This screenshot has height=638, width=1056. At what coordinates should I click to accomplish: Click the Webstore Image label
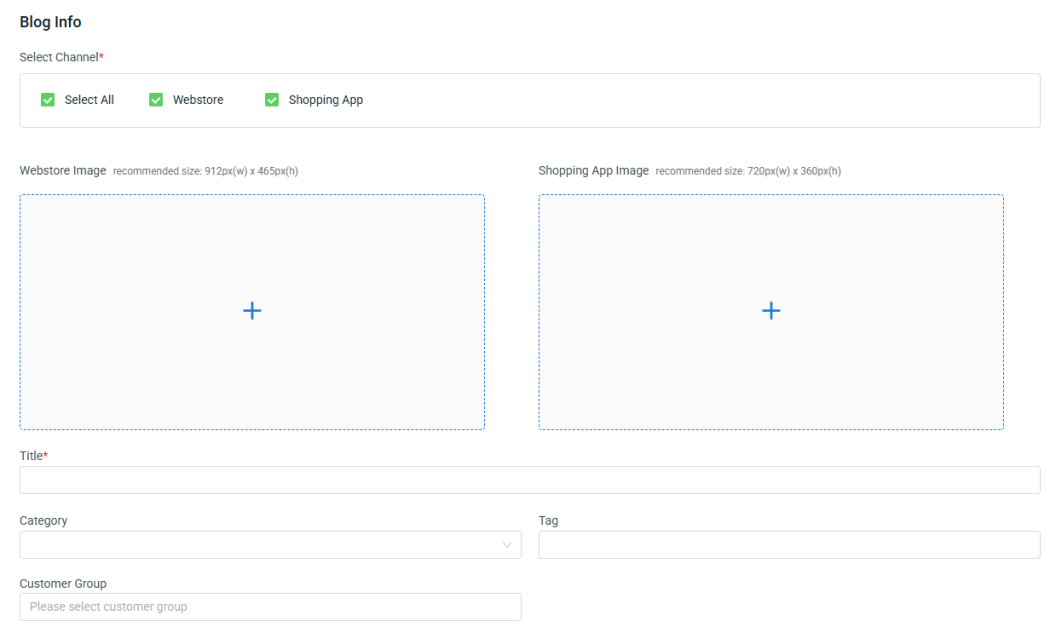tap(63, 171)
